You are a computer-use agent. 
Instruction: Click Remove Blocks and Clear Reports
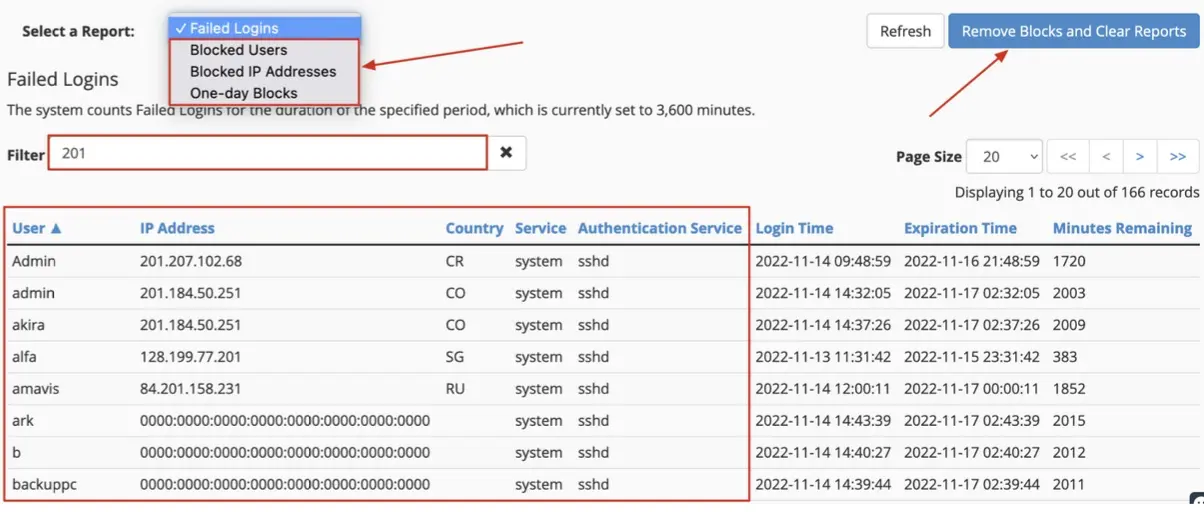(x=1073, y=31)
